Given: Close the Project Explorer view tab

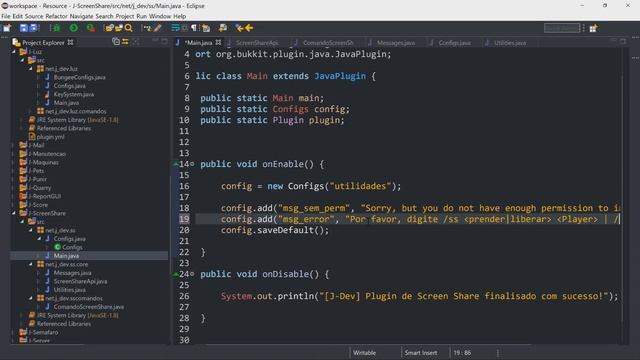Looking at the screenshot, I should pyautogui.click(x=70, y=42).
